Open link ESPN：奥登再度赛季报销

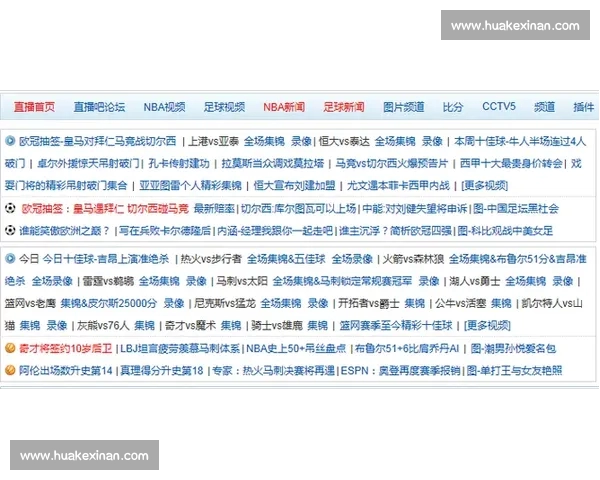tap(401, 371)
